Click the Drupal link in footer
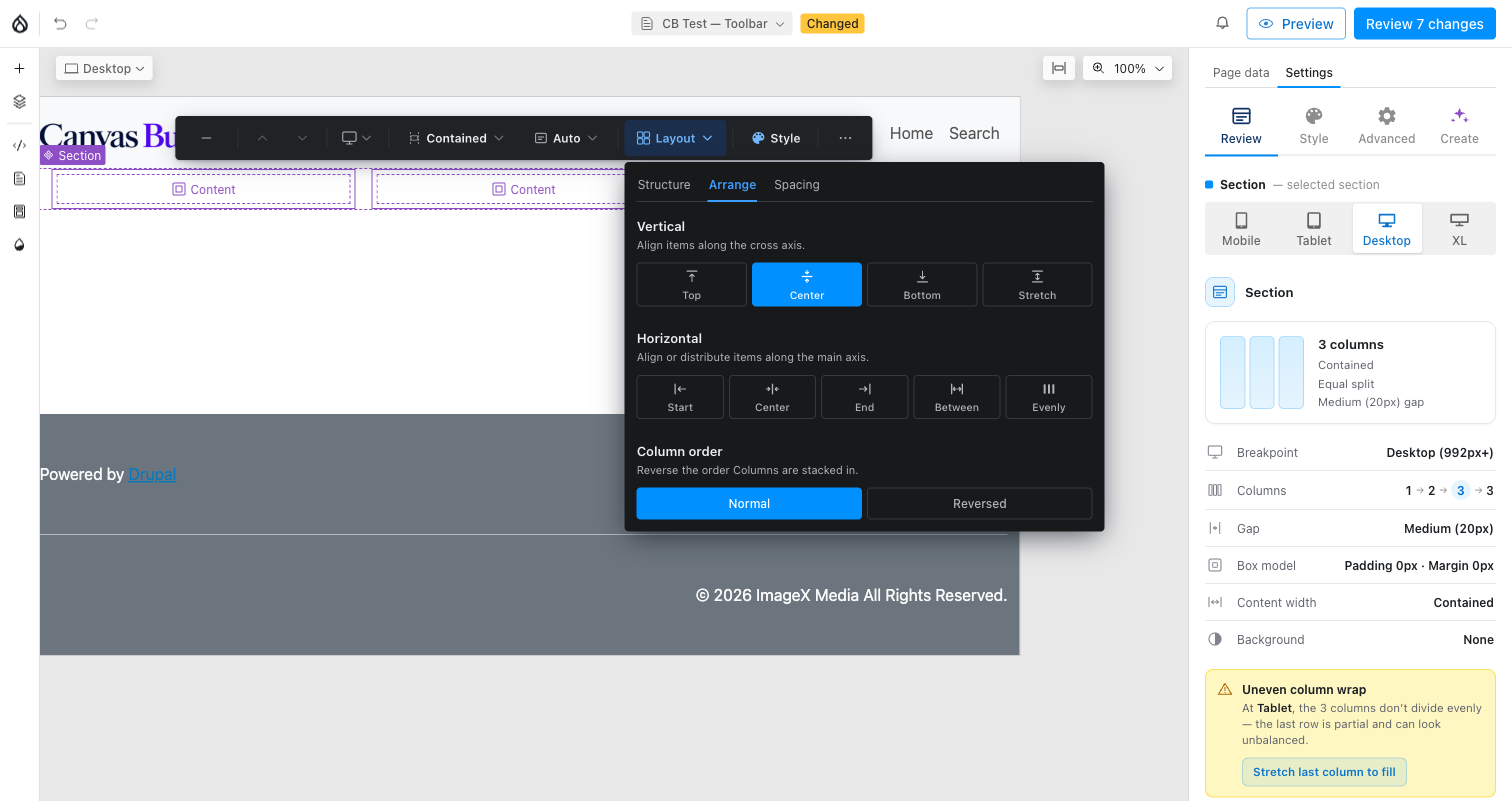The width and height of the screenshot is (1512, 801). [x=152, y=474]
